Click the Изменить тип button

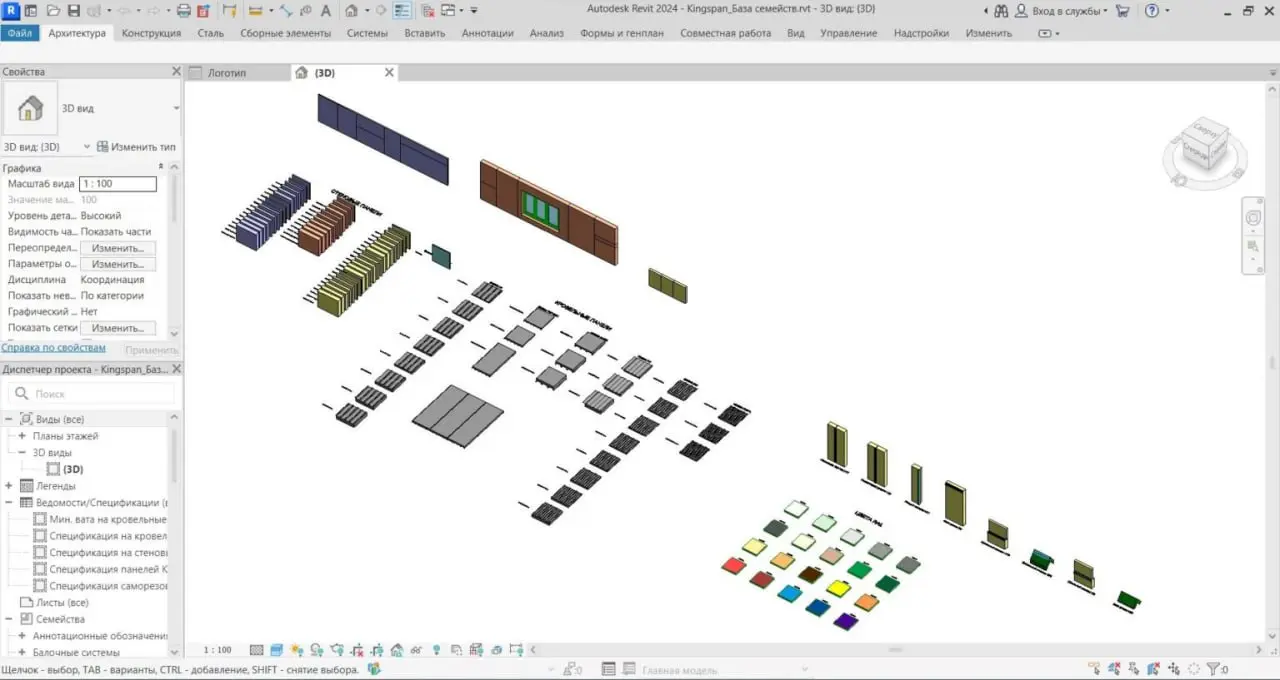click(135, 147)
